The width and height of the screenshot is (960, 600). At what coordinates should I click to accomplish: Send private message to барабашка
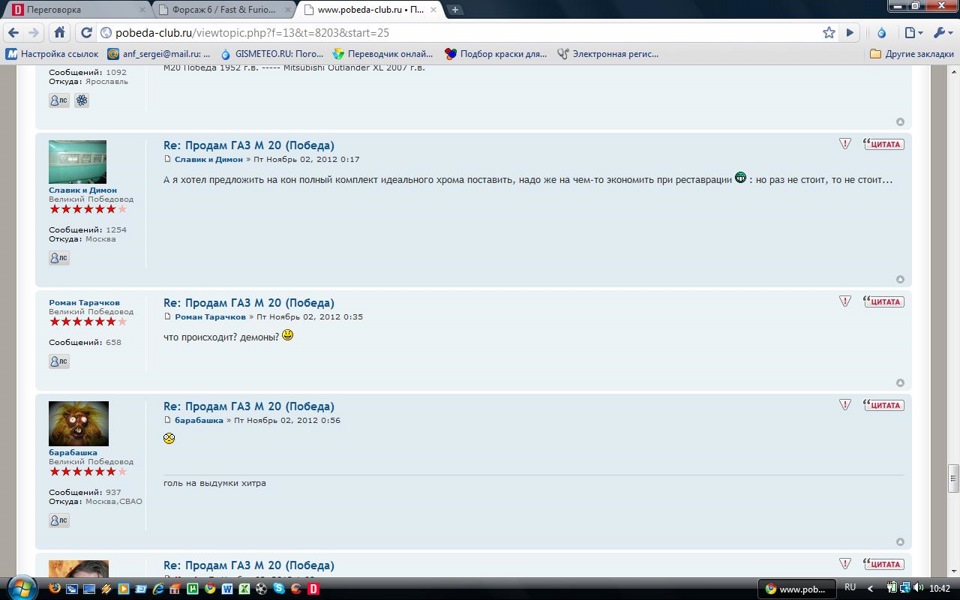tap(59, 520)
